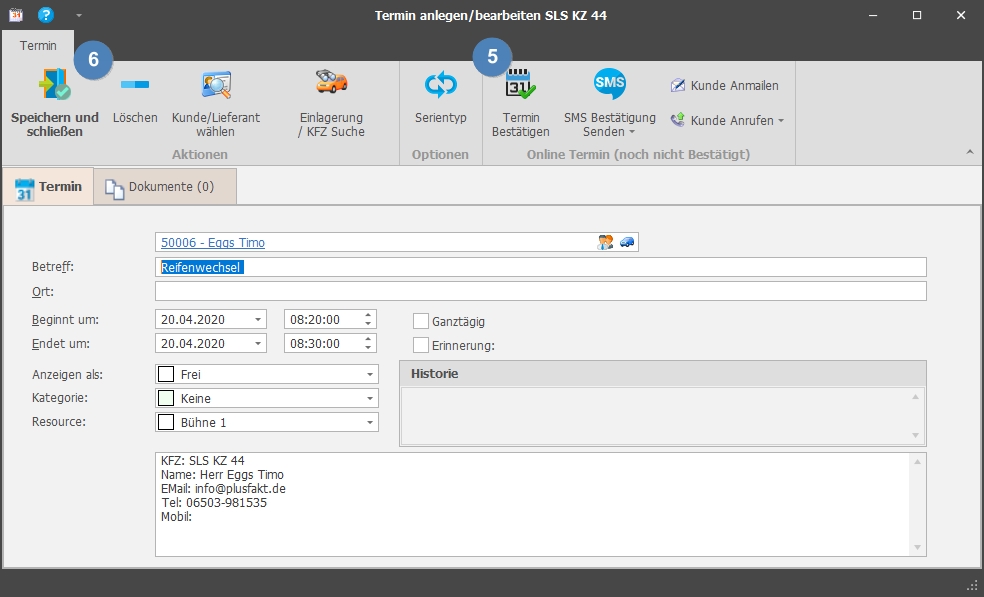Click notes scrollbar down arrow
The height and width of the screenshot is (597, 984).
pos(917,547)
